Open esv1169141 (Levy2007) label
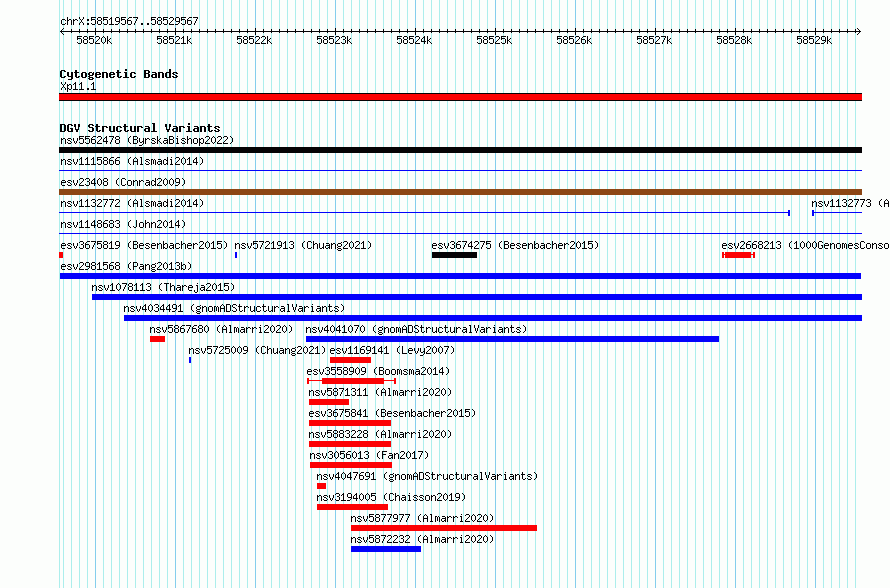890x588 pixels. point(392,350)
